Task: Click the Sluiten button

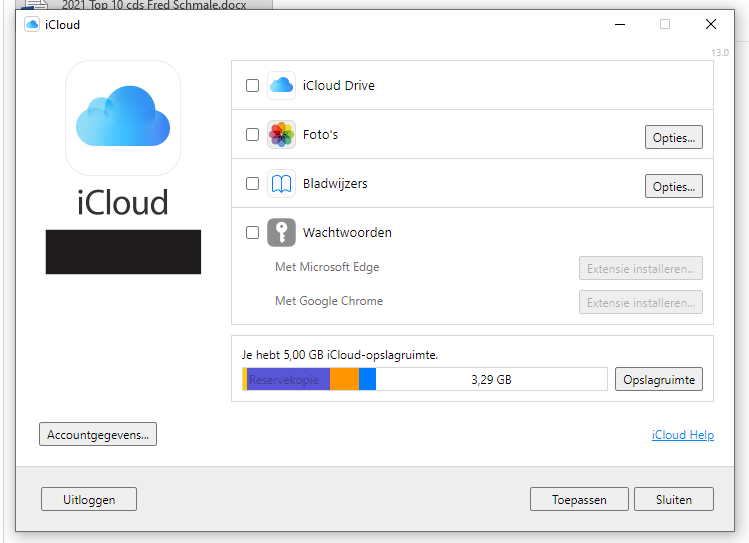Action: (x=674, y=499)
